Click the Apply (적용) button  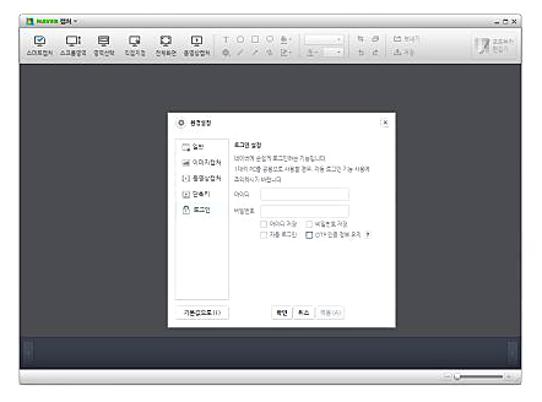click(330, 313)
